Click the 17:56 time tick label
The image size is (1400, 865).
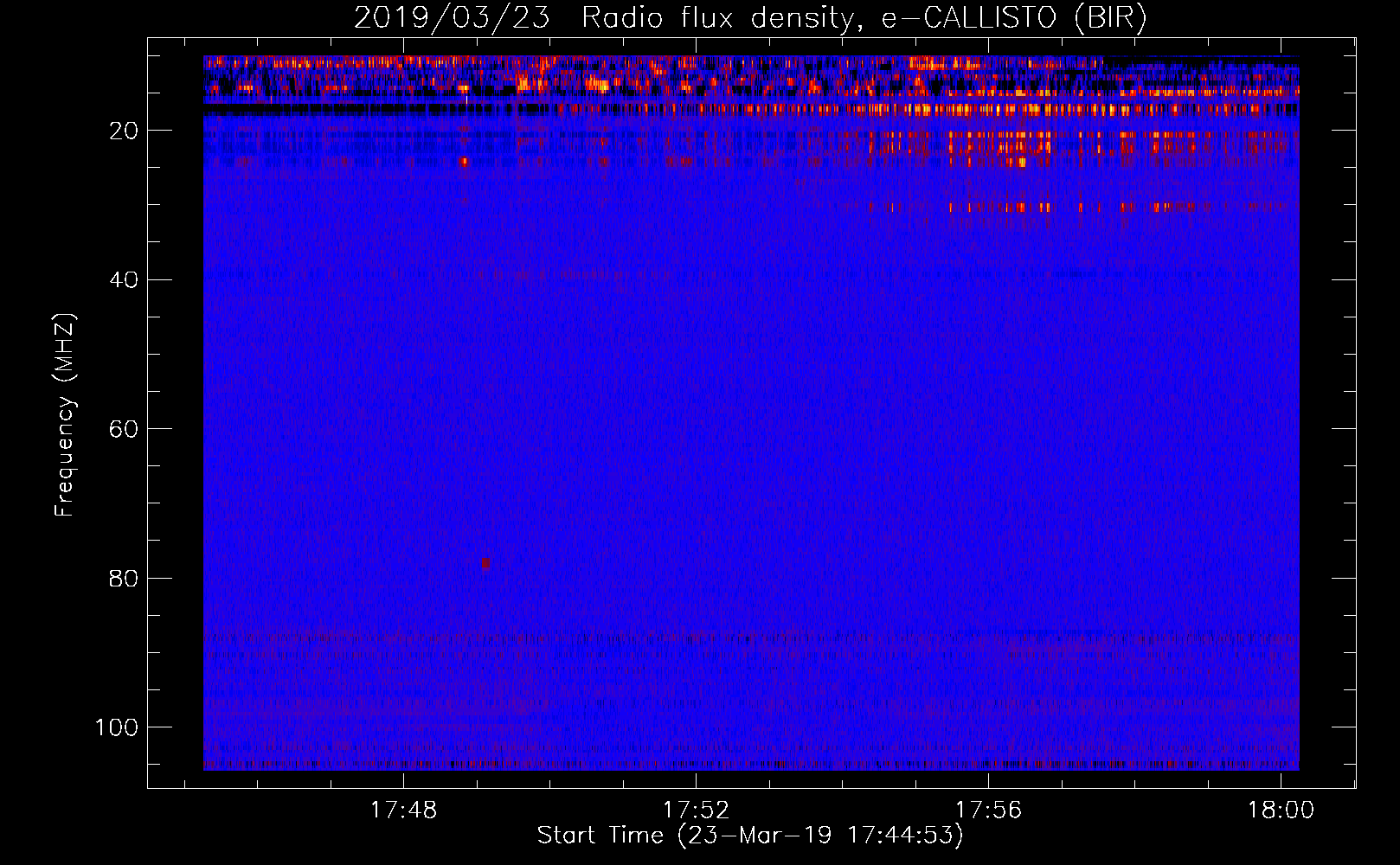point(988,811)
